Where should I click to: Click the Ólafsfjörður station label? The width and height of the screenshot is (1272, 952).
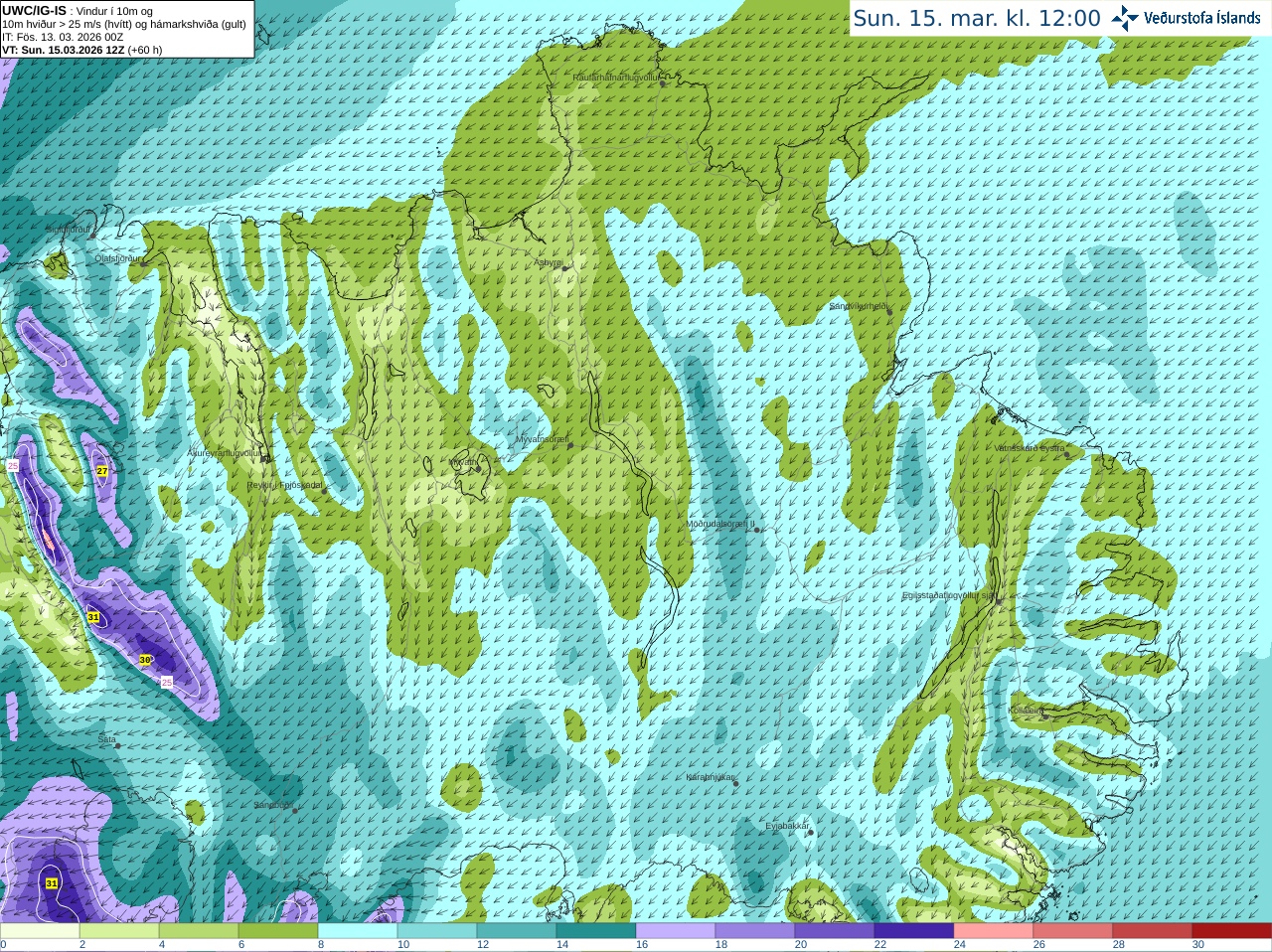click(117, 257)
